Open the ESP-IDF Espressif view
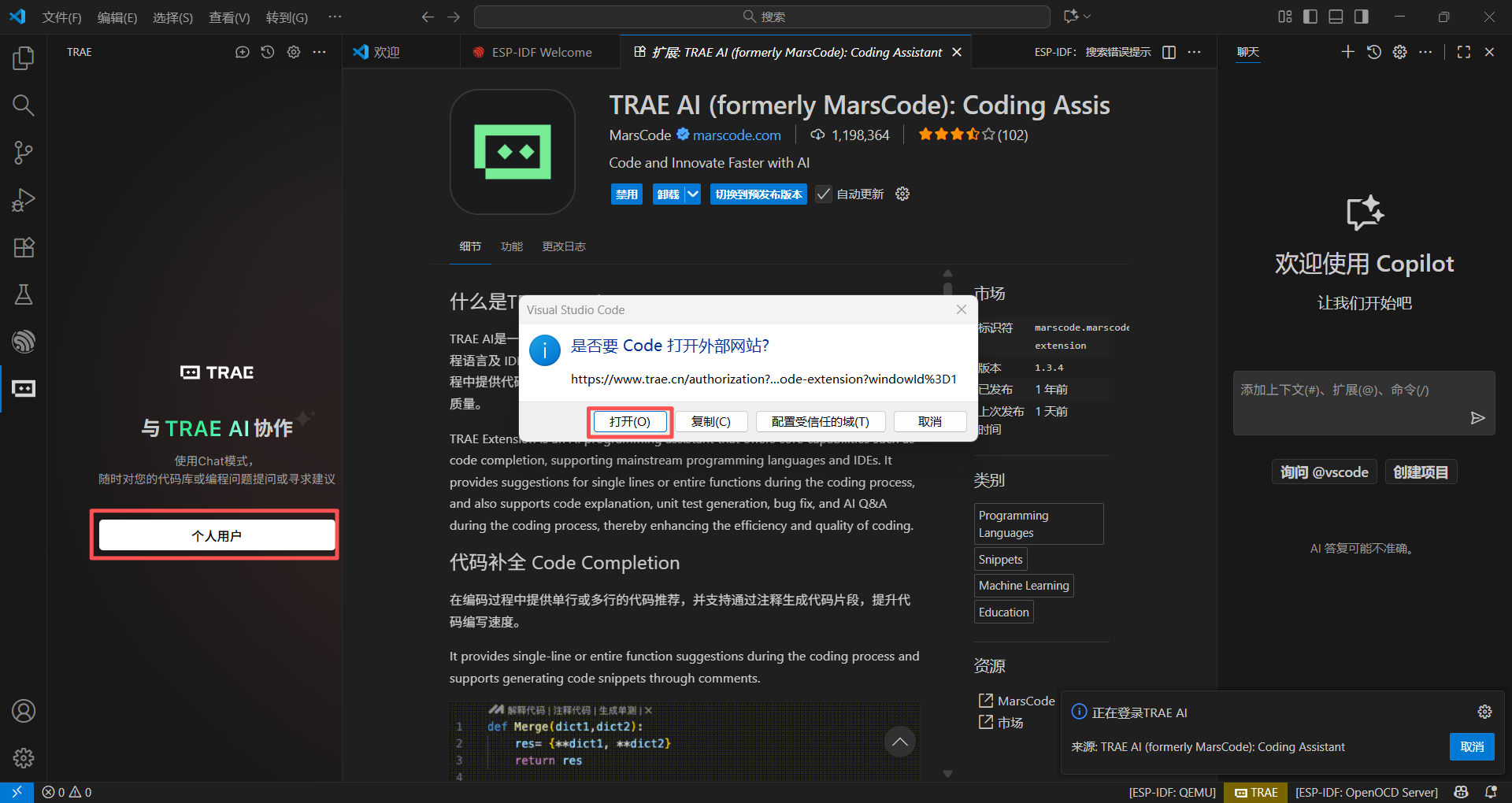Screen dimensions: 1512x803 (x=24, y=342)
